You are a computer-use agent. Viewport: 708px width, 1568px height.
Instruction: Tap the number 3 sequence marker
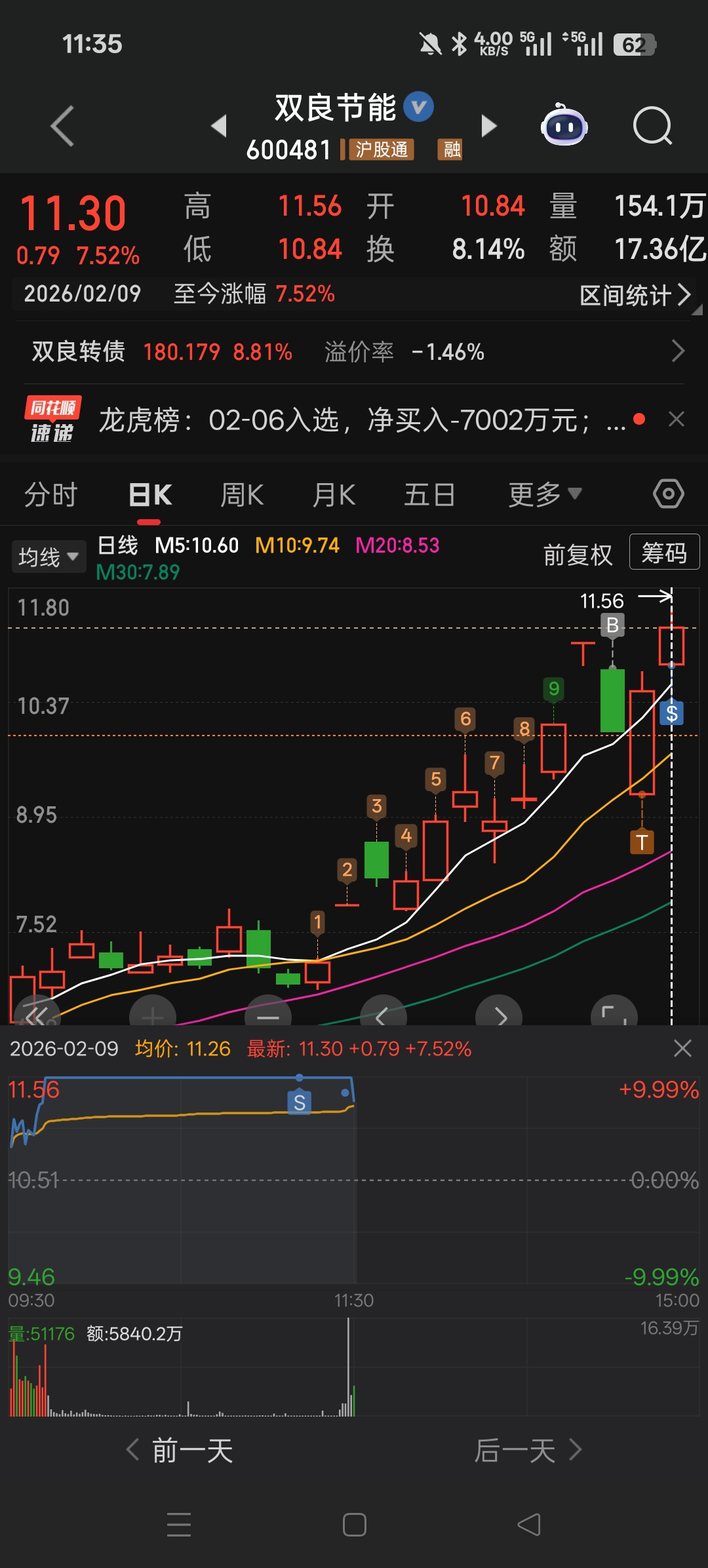point(376,806)
